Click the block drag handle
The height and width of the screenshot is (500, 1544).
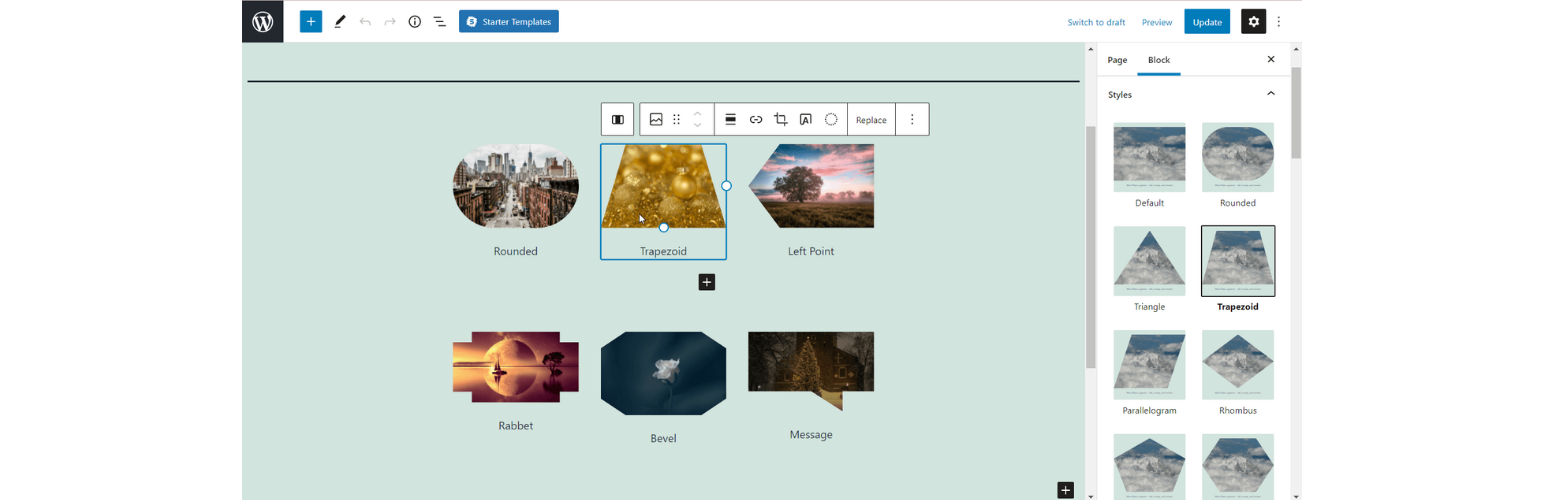[677, 119]
